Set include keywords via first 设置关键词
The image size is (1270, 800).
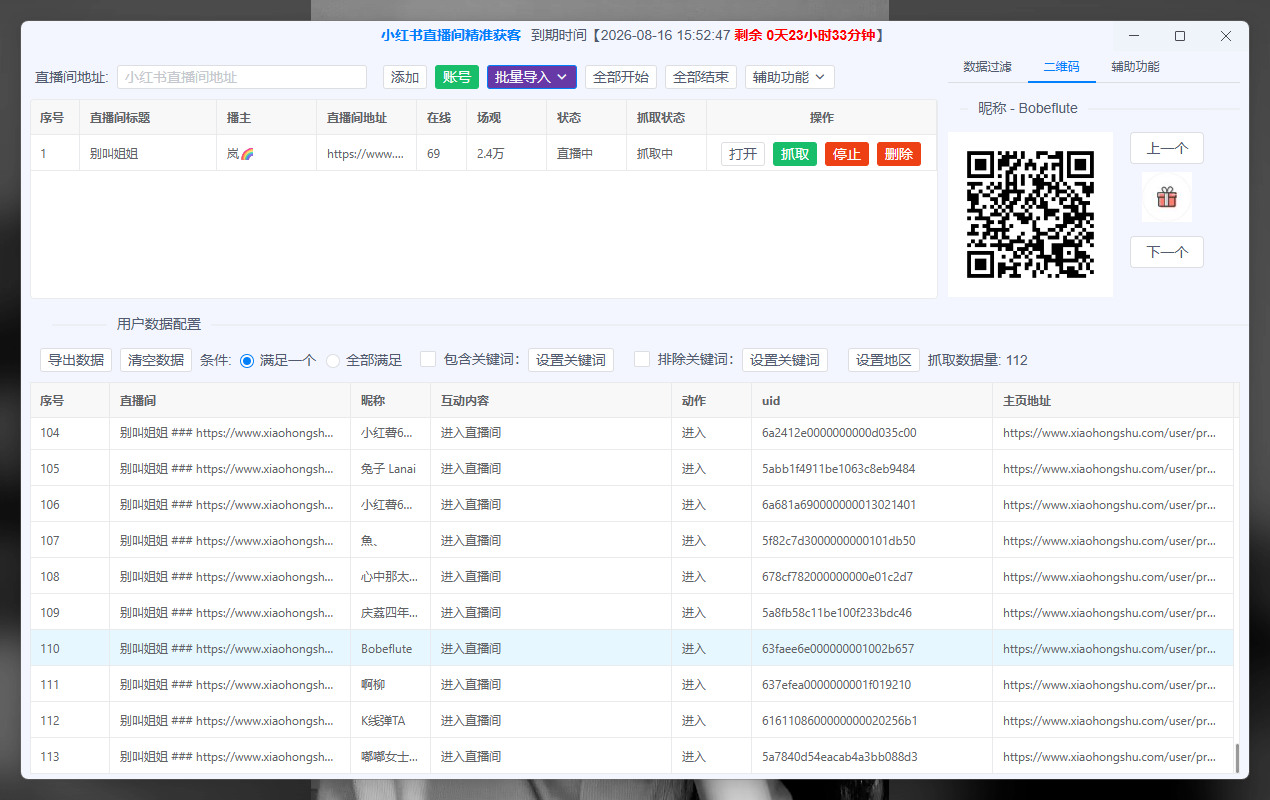(x=571, y=360)
